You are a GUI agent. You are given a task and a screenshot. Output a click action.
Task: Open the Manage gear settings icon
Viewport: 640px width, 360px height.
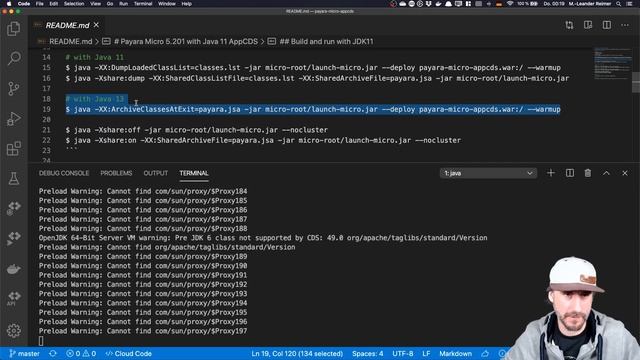[14, 330]
